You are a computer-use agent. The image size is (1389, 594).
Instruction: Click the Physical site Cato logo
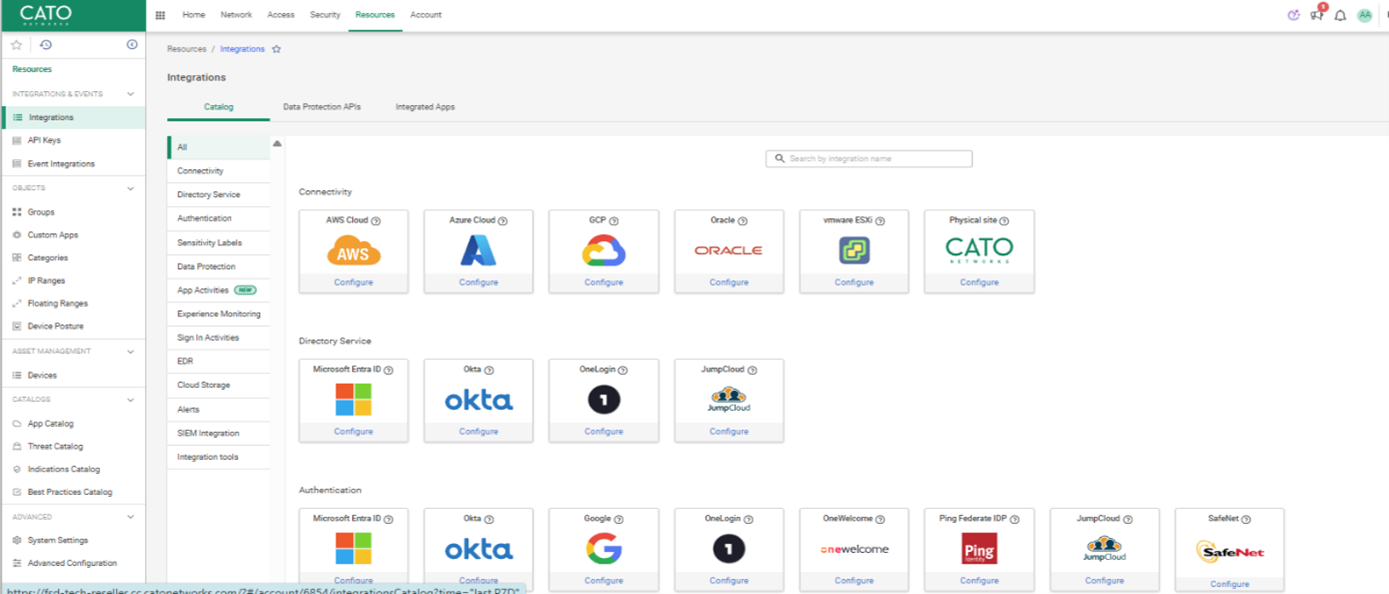[x=979, y=250]
